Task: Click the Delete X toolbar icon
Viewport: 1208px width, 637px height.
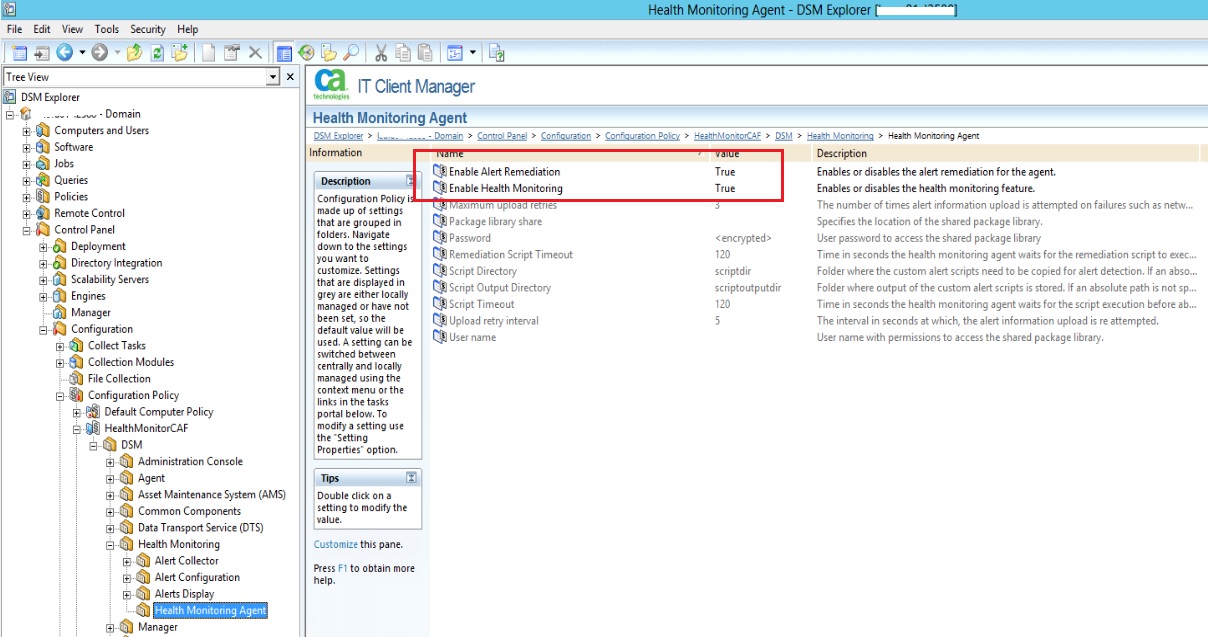Action: click(255, 52)
